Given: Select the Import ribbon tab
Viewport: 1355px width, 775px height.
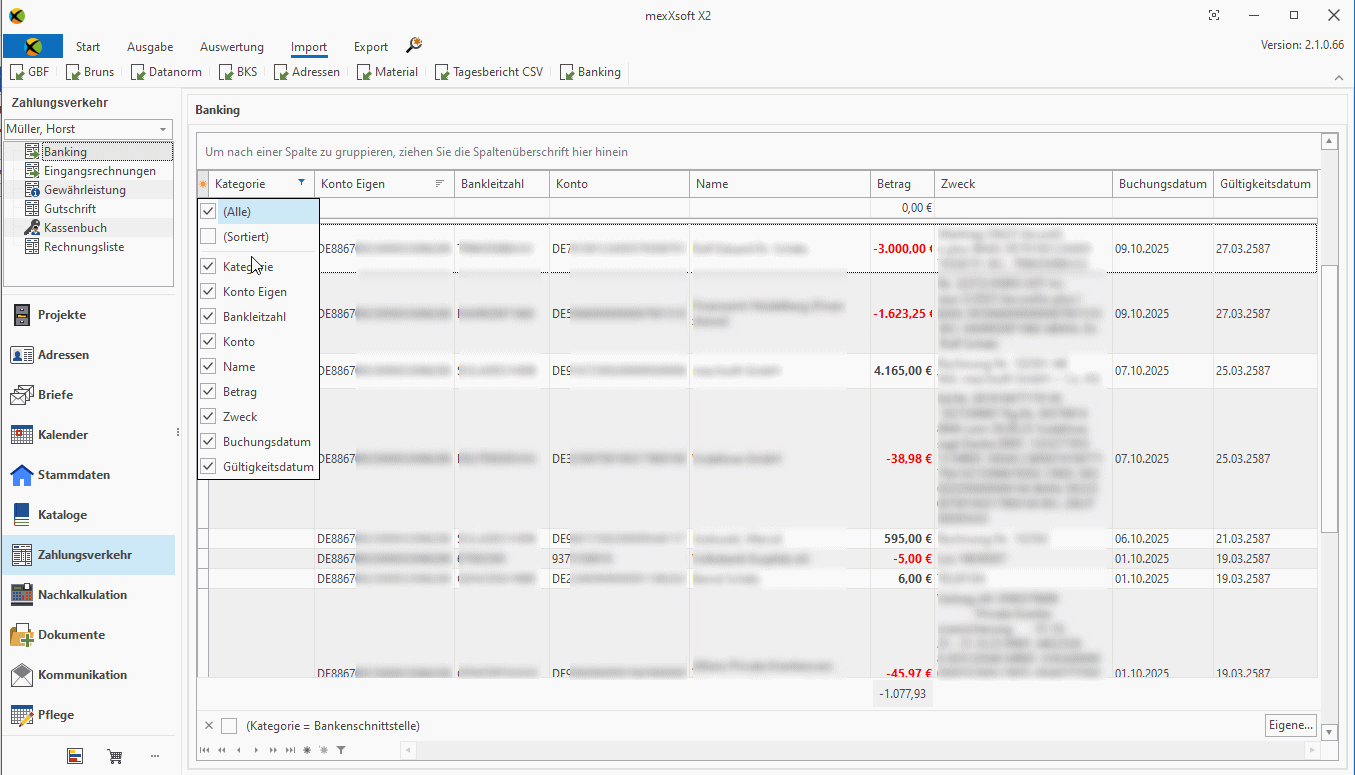Looking at the screenshot, I should pos(309,47).
